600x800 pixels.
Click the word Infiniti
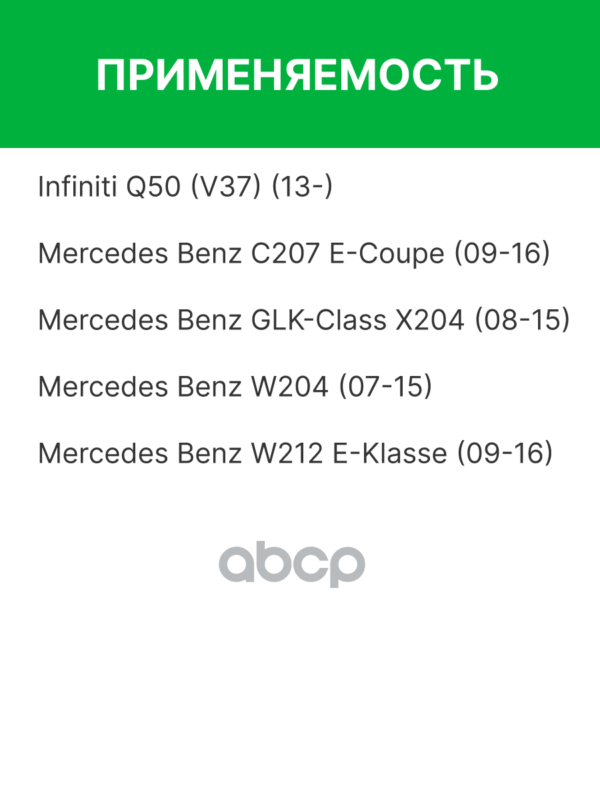(x=74, y=187)
